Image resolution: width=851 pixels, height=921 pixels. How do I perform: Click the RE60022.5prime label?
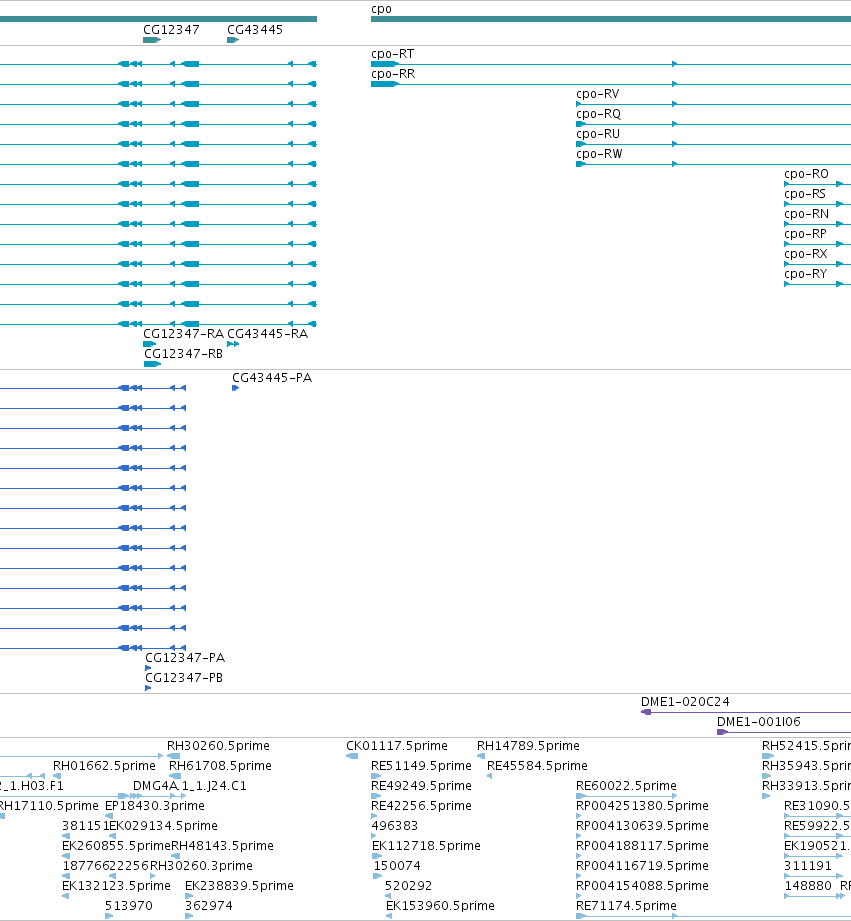coord(626,786)
